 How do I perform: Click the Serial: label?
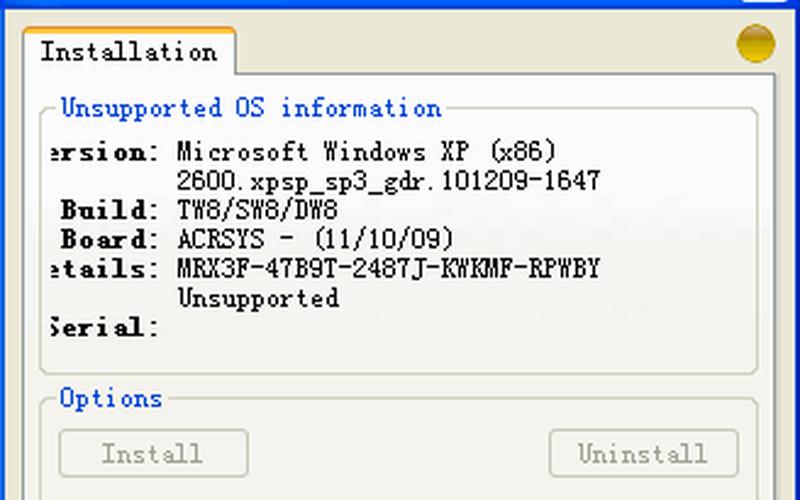tap(105, 328)
